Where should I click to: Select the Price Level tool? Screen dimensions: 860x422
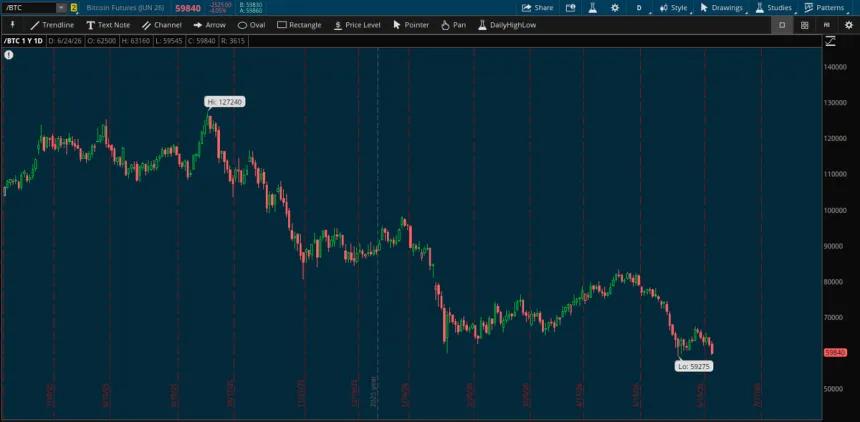[x=357, y=25]
